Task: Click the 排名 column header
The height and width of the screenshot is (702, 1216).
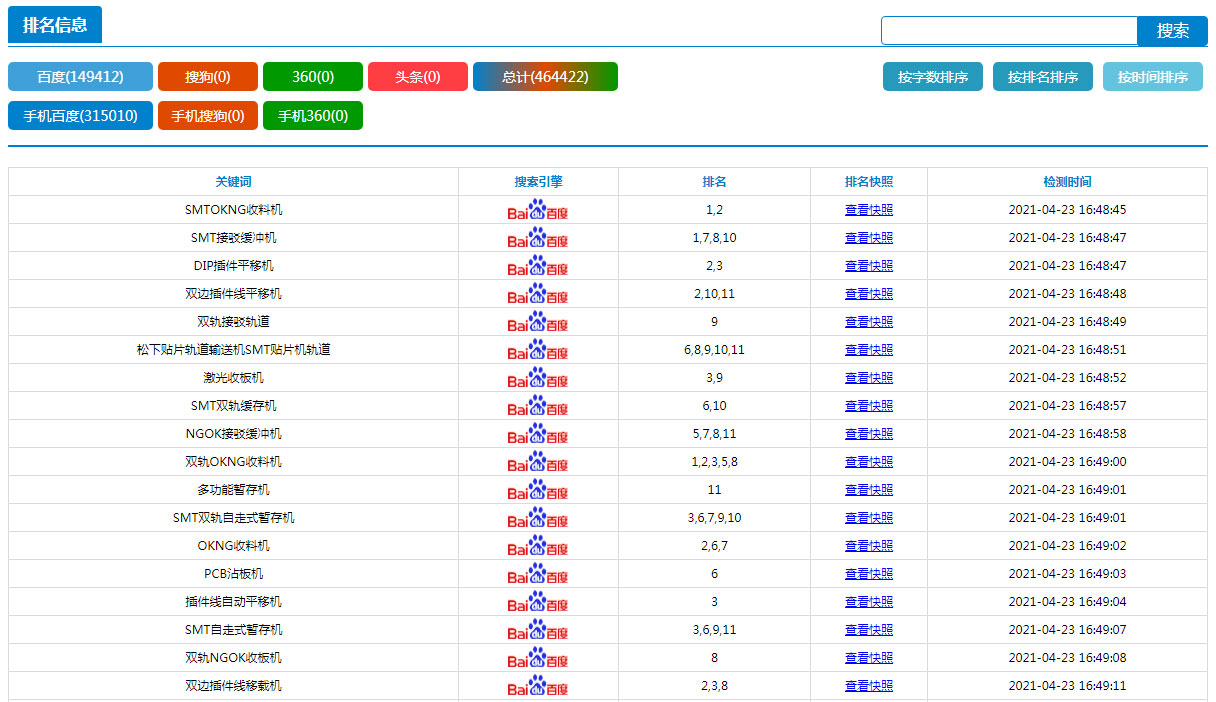Action: (714, 182)
